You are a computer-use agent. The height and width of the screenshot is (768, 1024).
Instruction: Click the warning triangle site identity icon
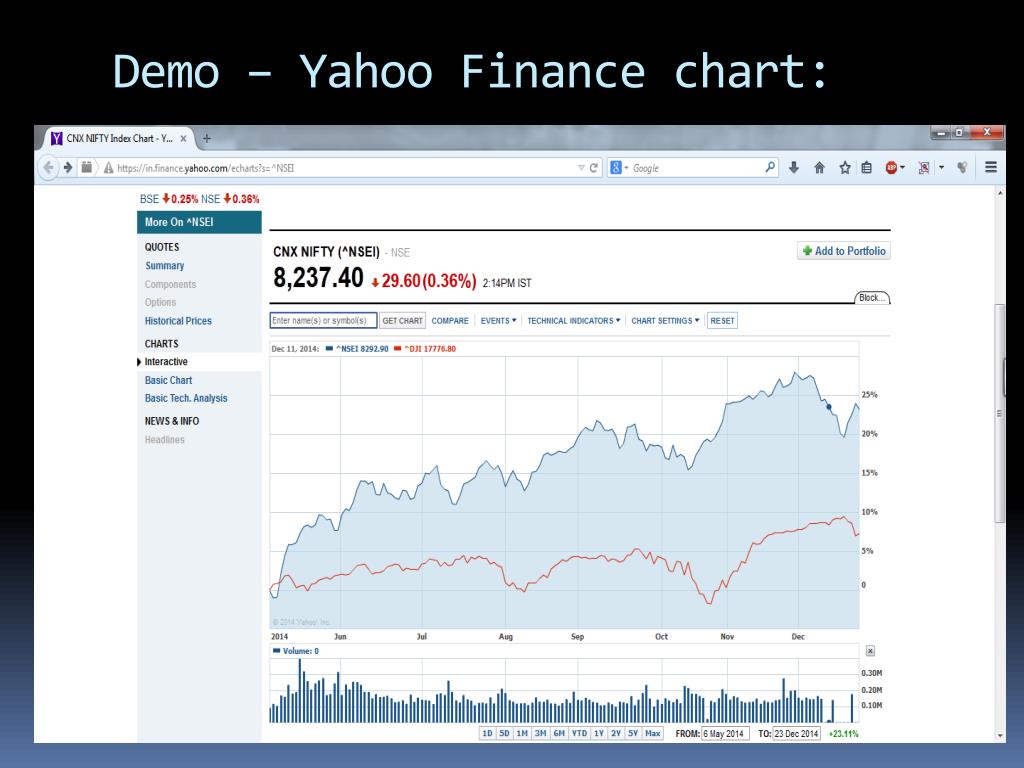[x=108, y=168]
